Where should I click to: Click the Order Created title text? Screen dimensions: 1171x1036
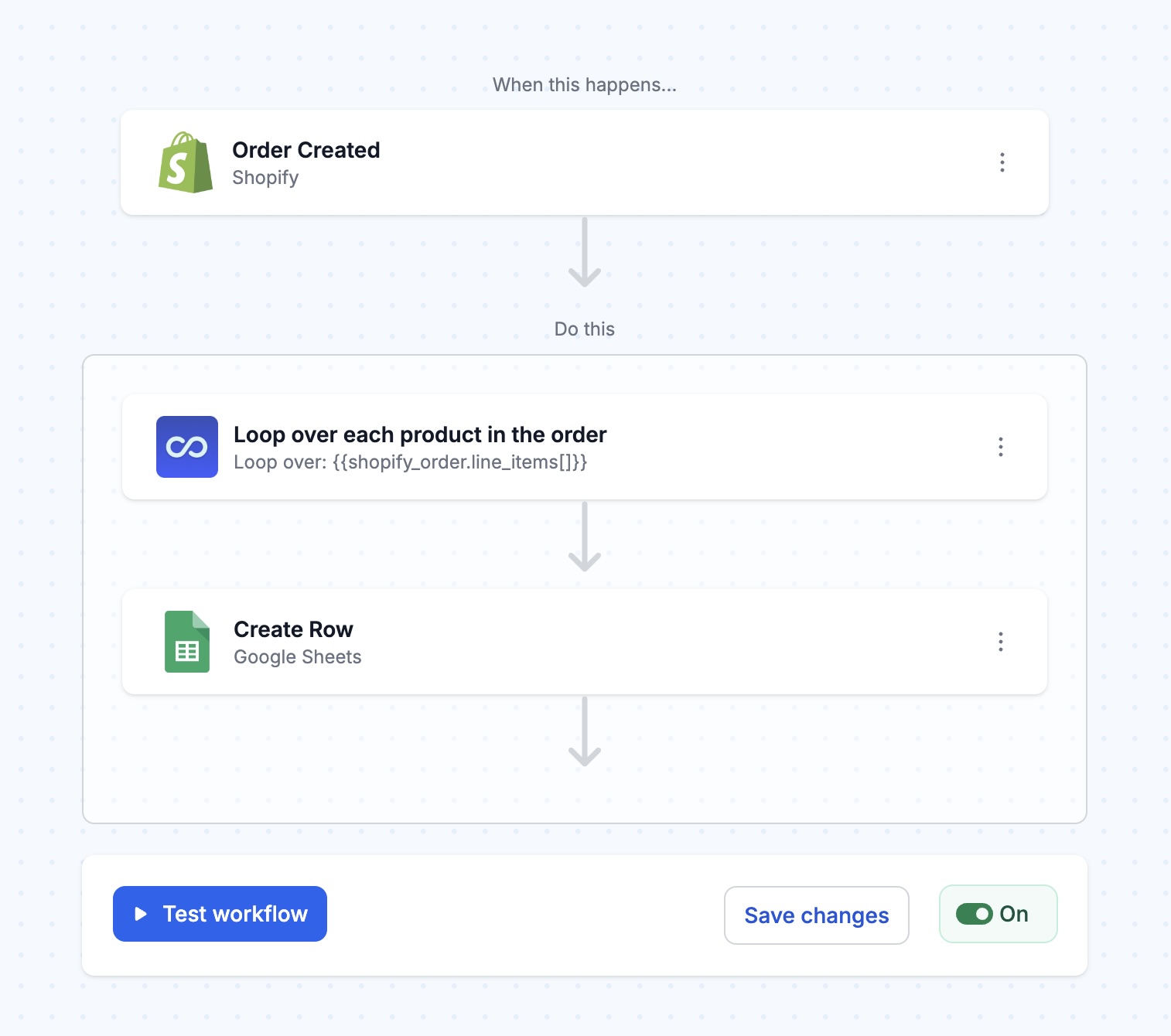coord(306,150)
